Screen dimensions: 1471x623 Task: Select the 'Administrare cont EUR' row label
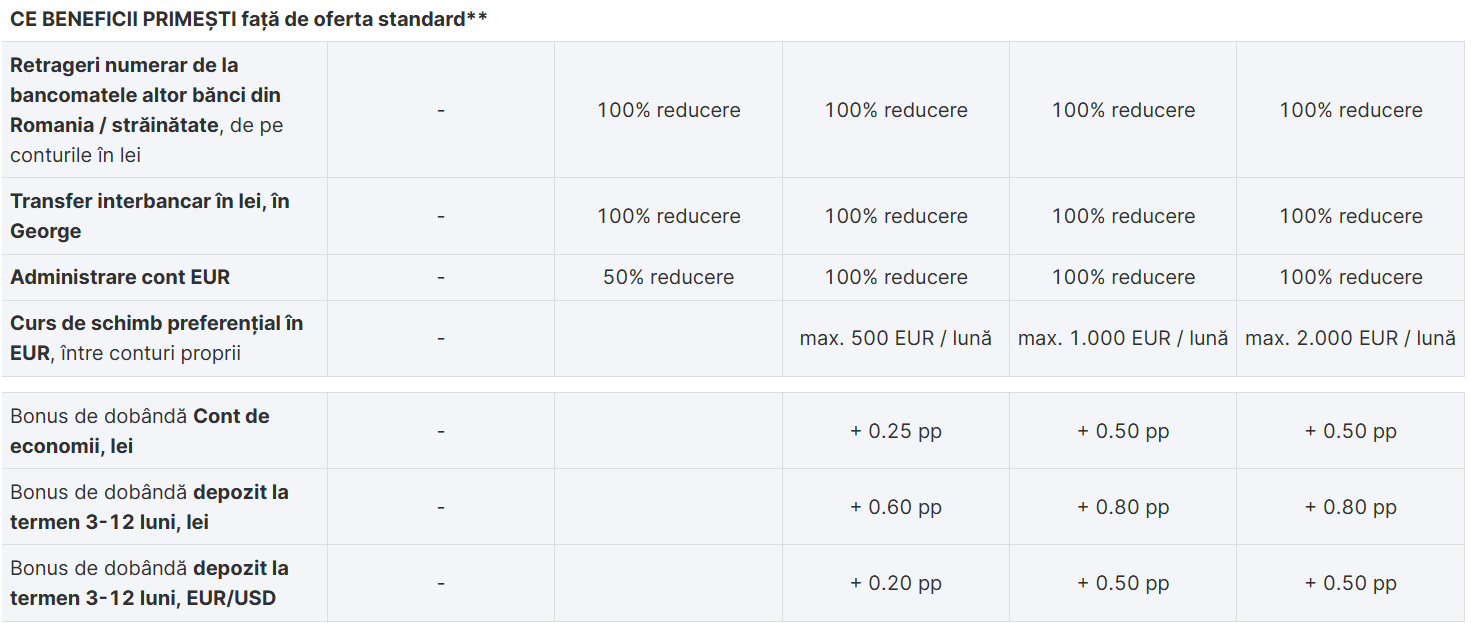(x=120, y=277)
